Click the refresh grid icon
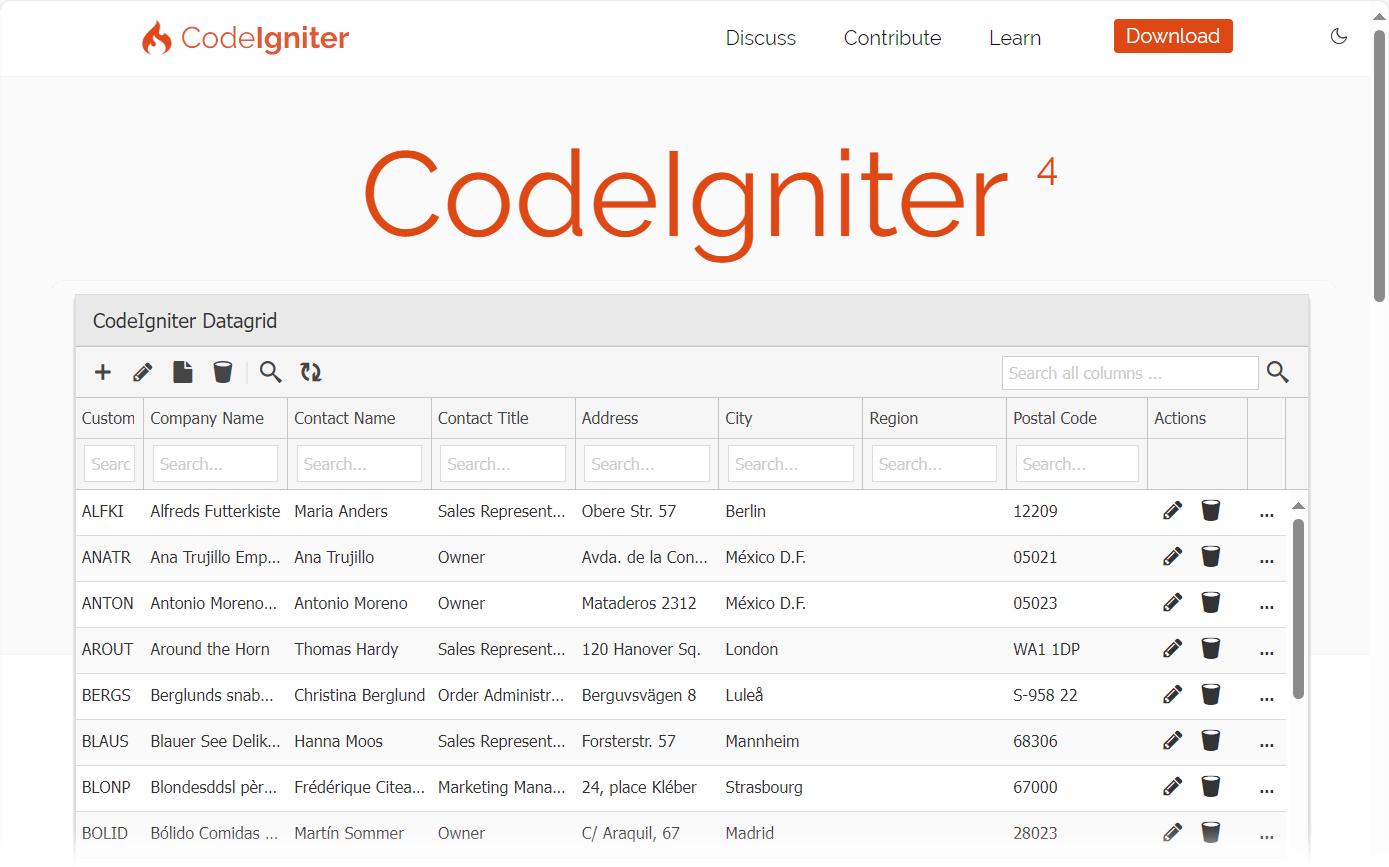The height and width of the screenshot is (867, 1389). coord(311,372)
